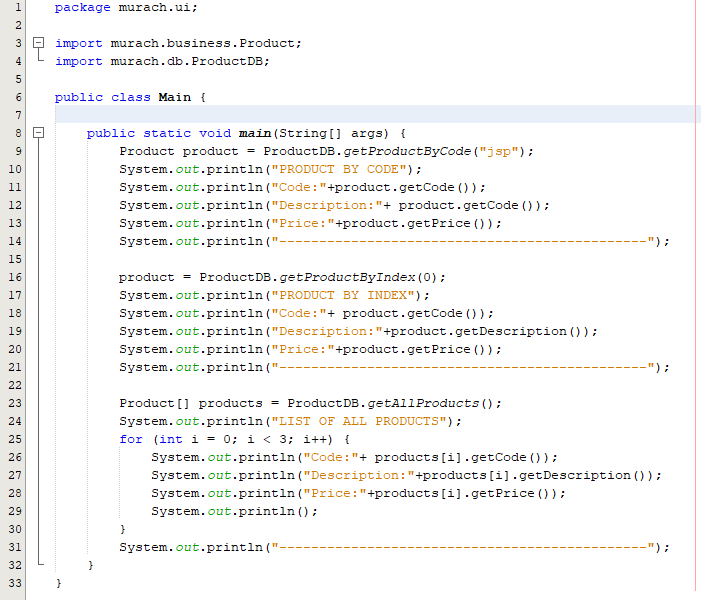Screen dimensions: 701x600
Task: Click 'Product[] products' declaration
Action: (191, 403)
